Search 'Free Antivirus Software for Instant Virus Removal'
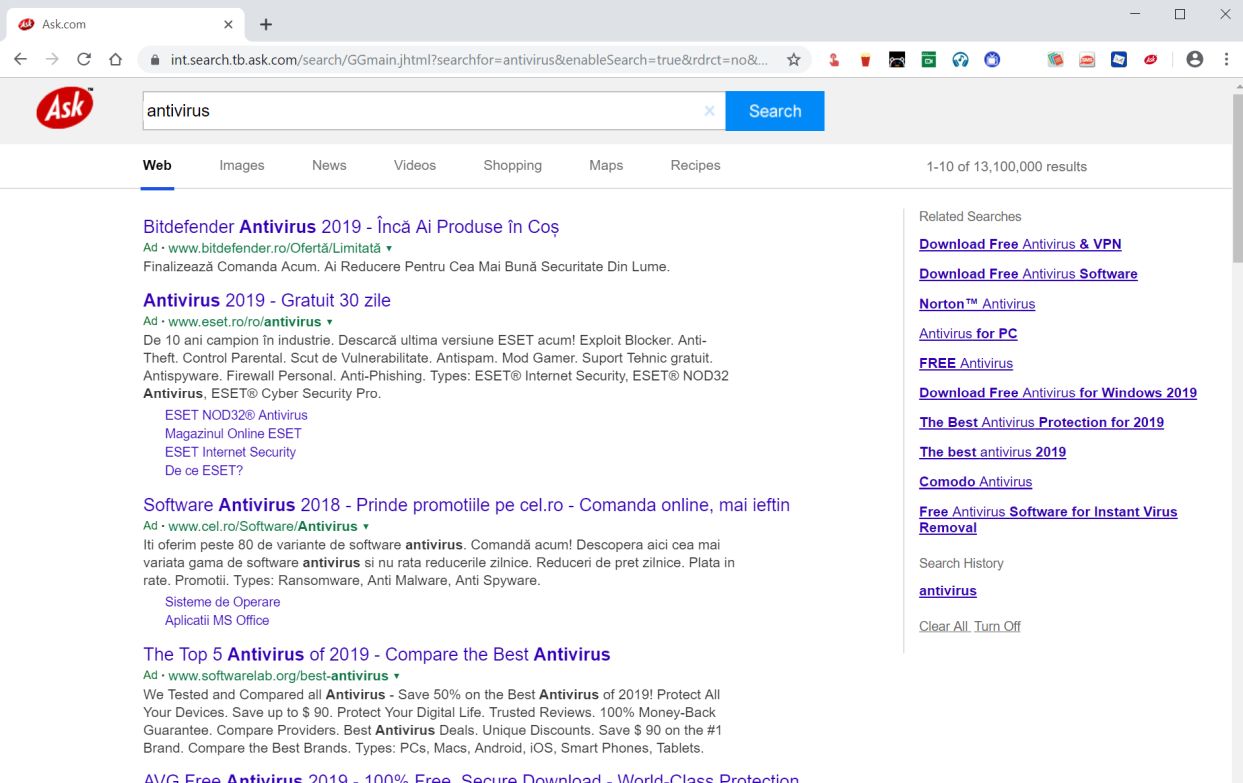 coord(1048,519)
